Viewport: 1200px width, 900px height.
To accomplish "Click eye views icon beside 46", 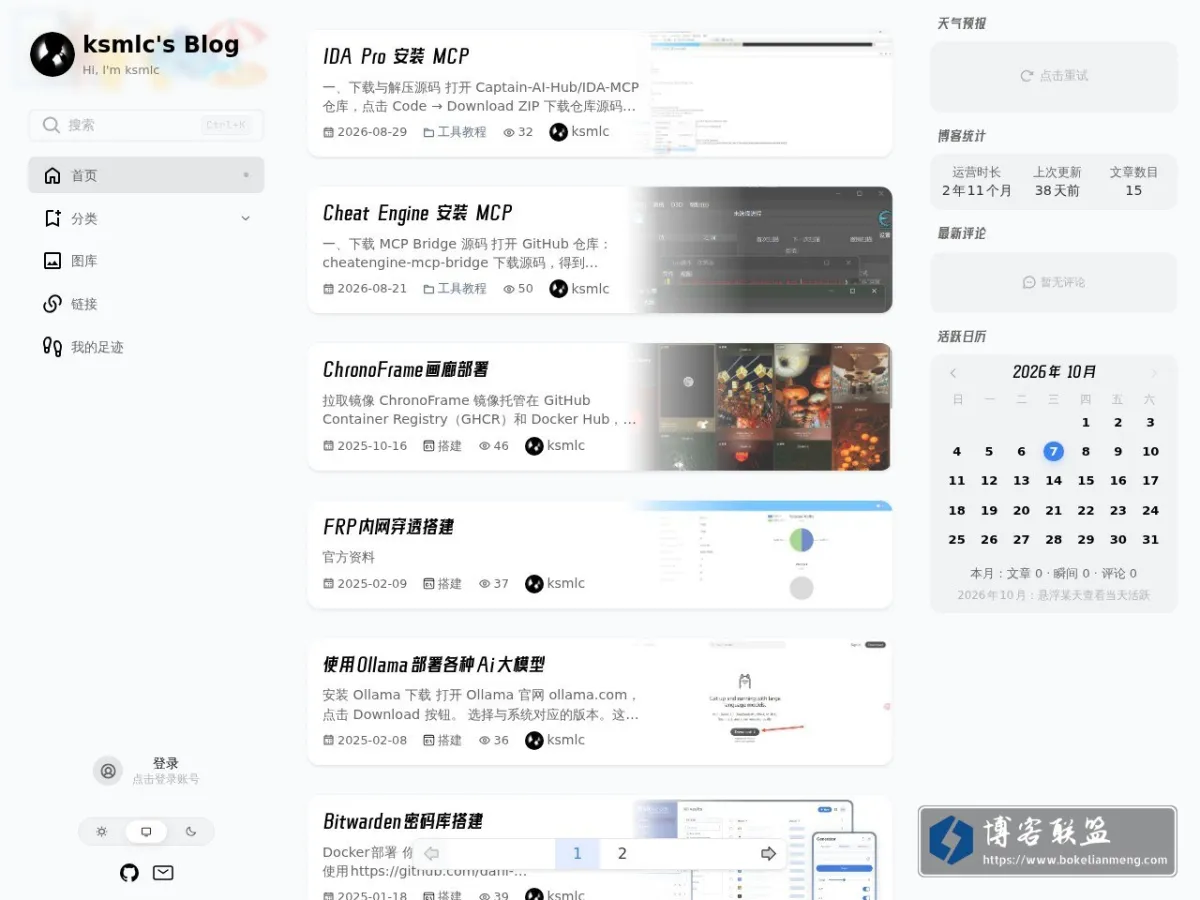I will pyautogui.click(x=484, y=446).
